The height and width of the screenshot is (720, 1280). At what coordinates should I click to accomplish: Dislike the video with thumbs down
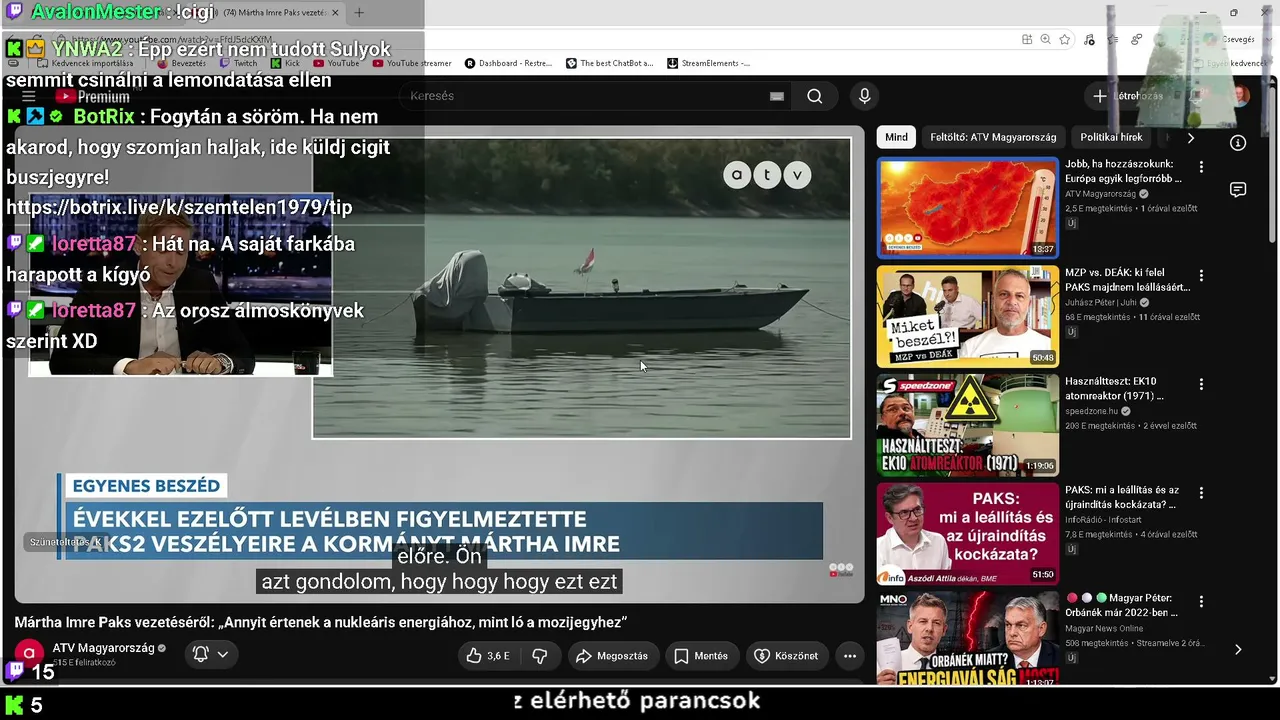[x=540, y=656]
